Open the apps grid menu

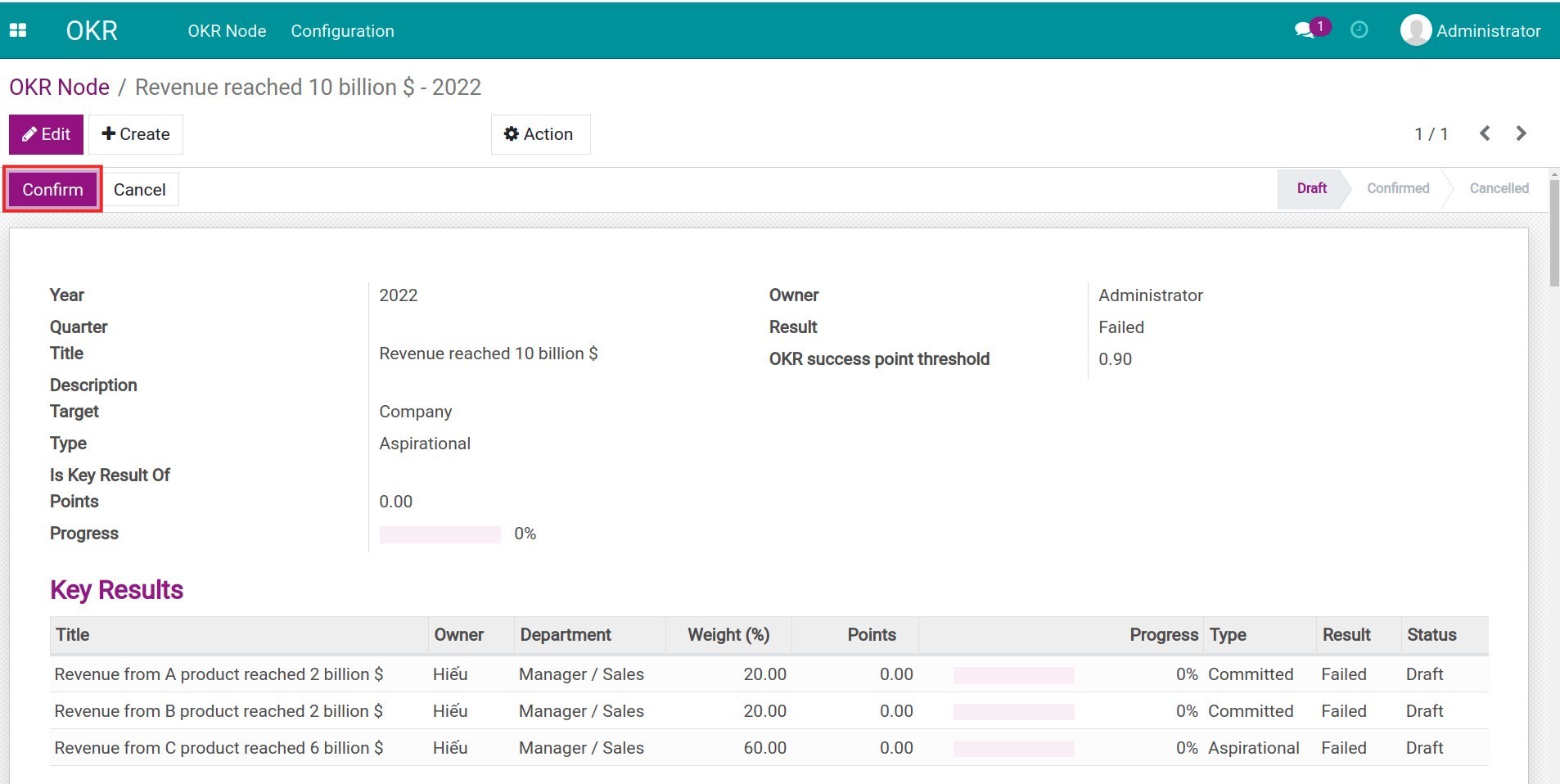[17, 29]
